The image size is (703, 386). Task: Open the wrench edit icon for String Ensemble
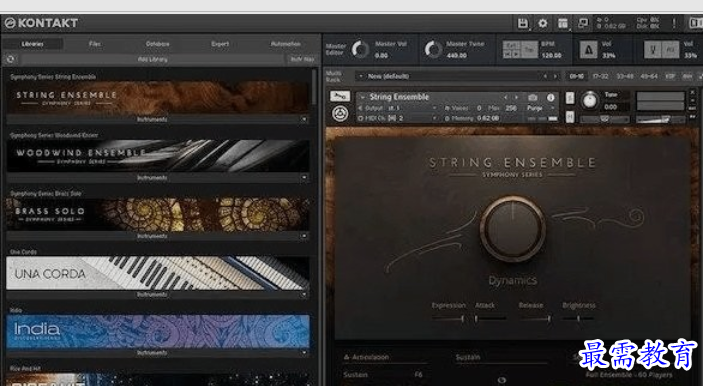click(x=340, y=96)
